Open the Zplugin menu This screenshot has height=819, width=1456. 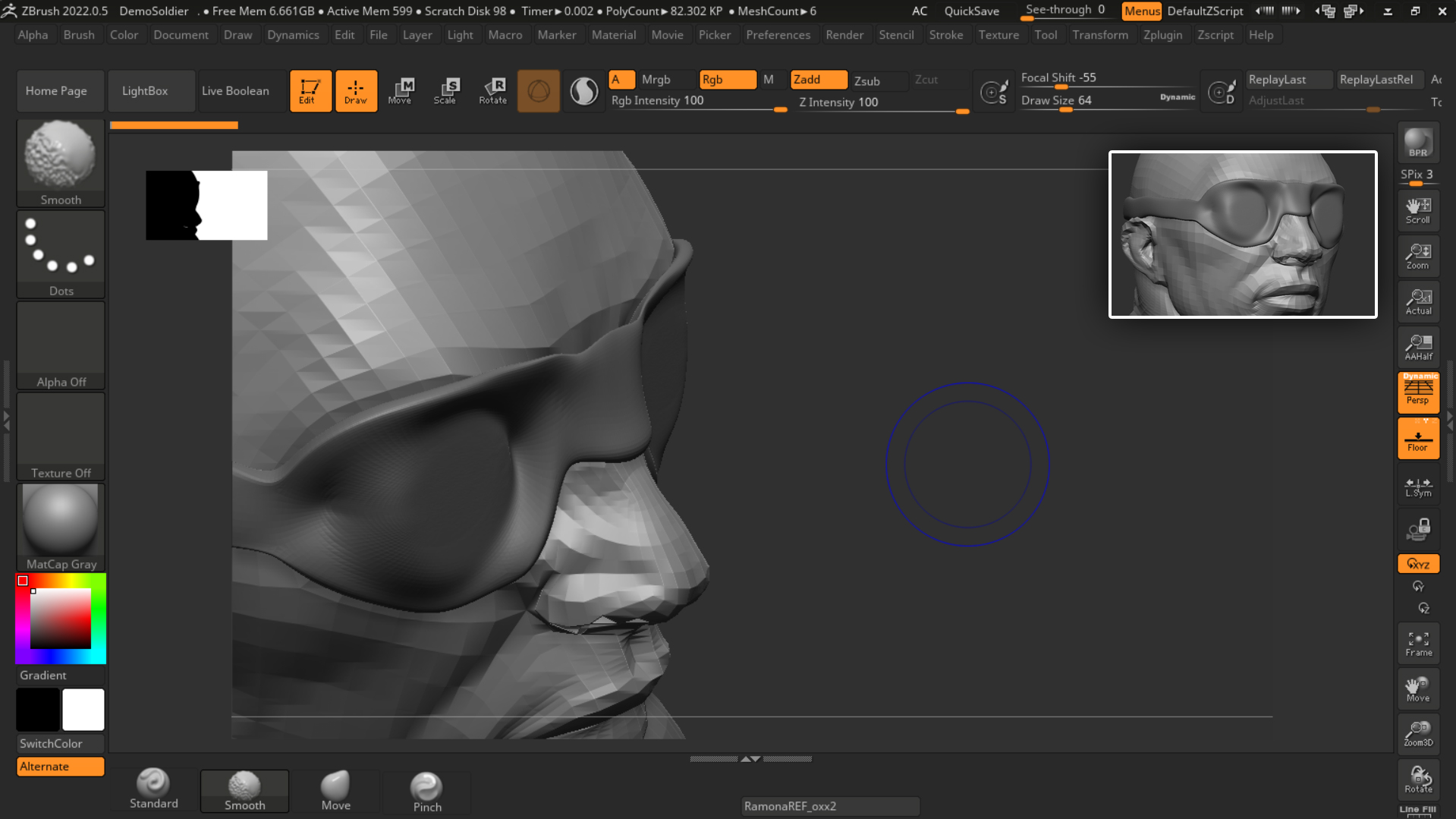pos(1162,35)
